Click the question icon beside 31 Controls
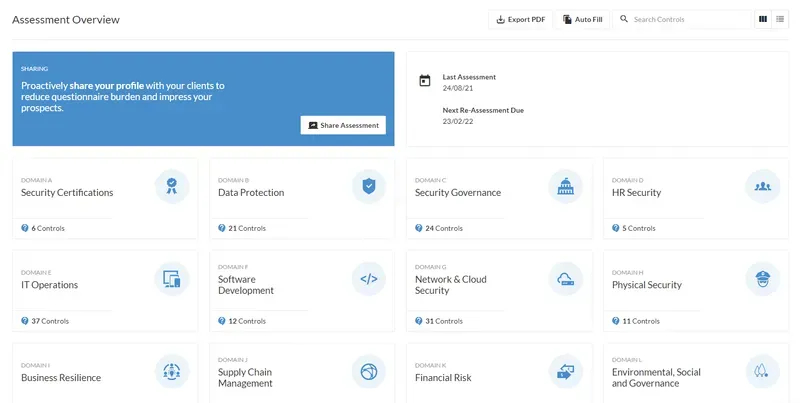 (x=418, y=321)
